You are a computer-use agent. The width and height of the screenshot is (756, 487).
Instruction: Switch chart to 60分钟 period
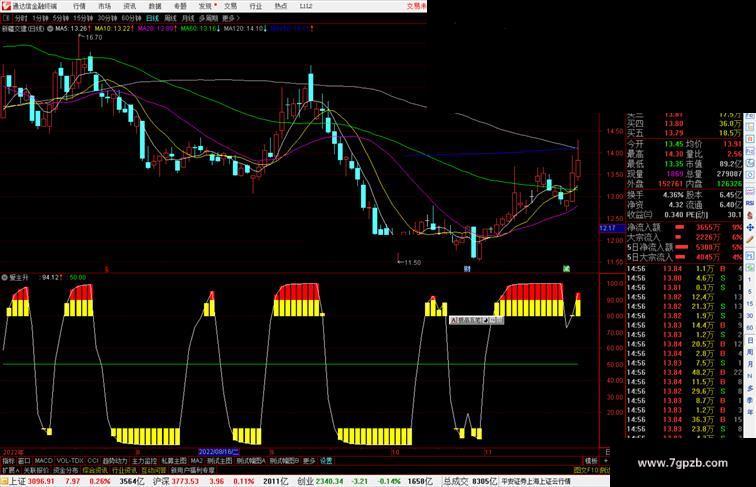click(x=131, y=18)
